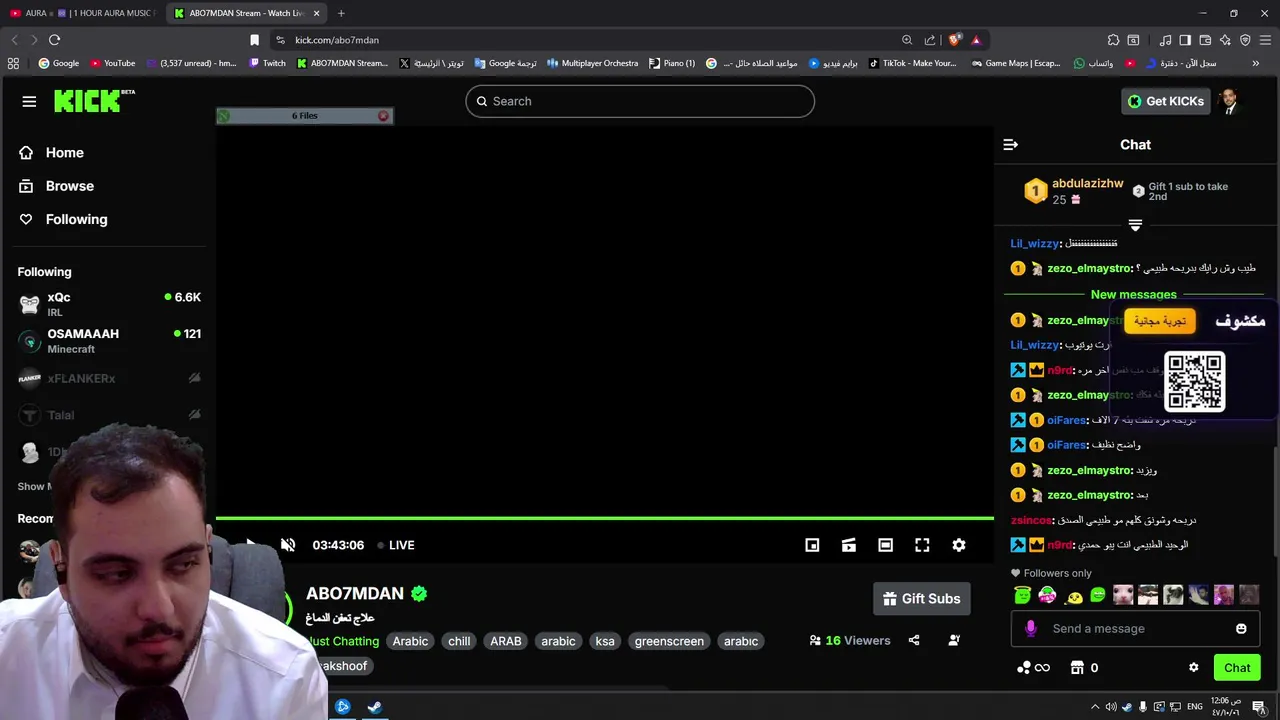Click the purple microphone chat icon
This screenshot has width=1280, height=720.
pyautogui.click(x=1031, y=628)
